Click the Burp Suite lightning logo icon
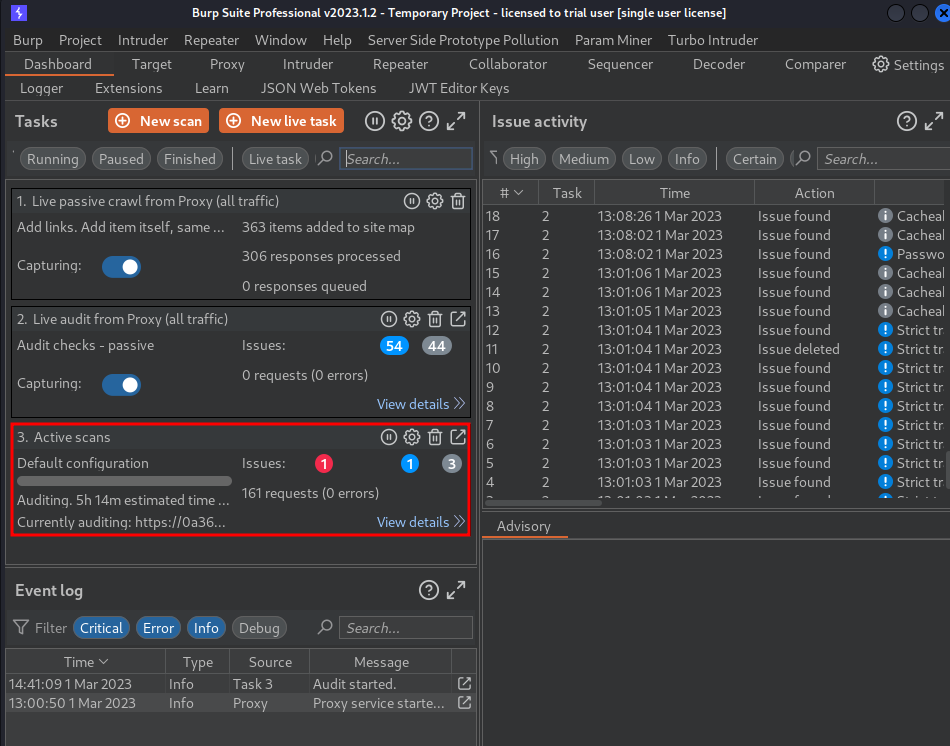The width and height of the screenshot is (950, 746). click(19, 13)
